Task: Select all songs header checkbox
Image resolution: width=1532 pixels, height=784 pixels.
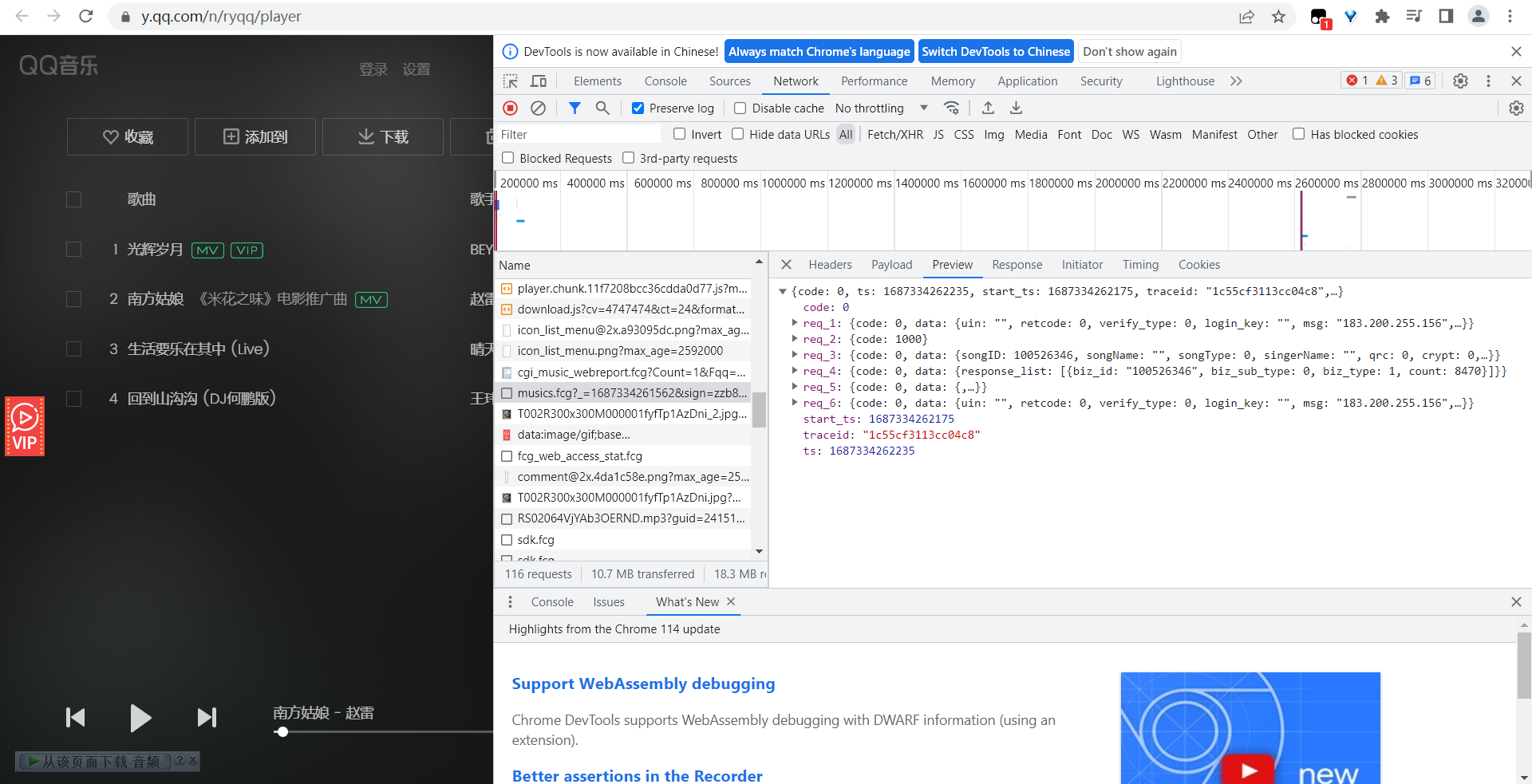Action: [73, 199]
